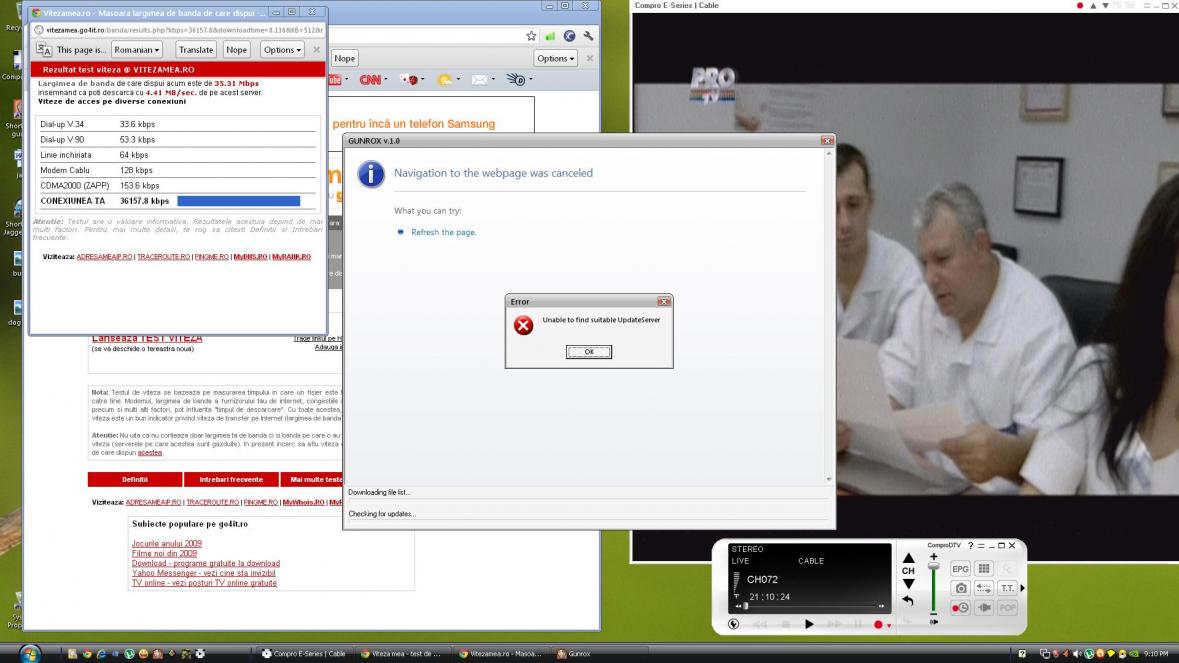Bookmark the page with the star icon

[531, 36]
